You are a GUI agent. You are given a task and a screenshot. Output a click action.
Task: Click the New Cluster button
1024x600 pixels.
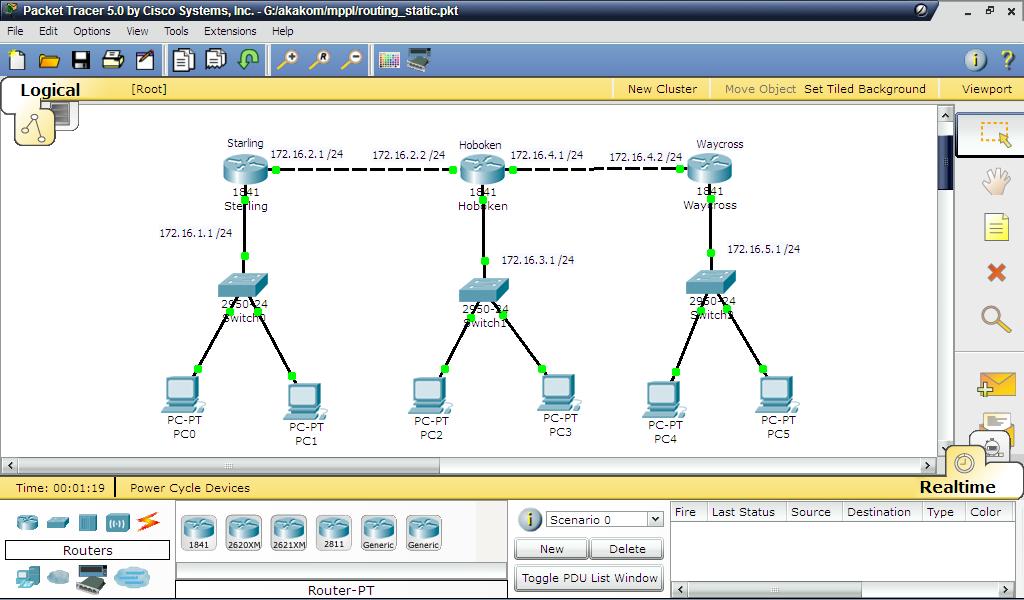662,89
